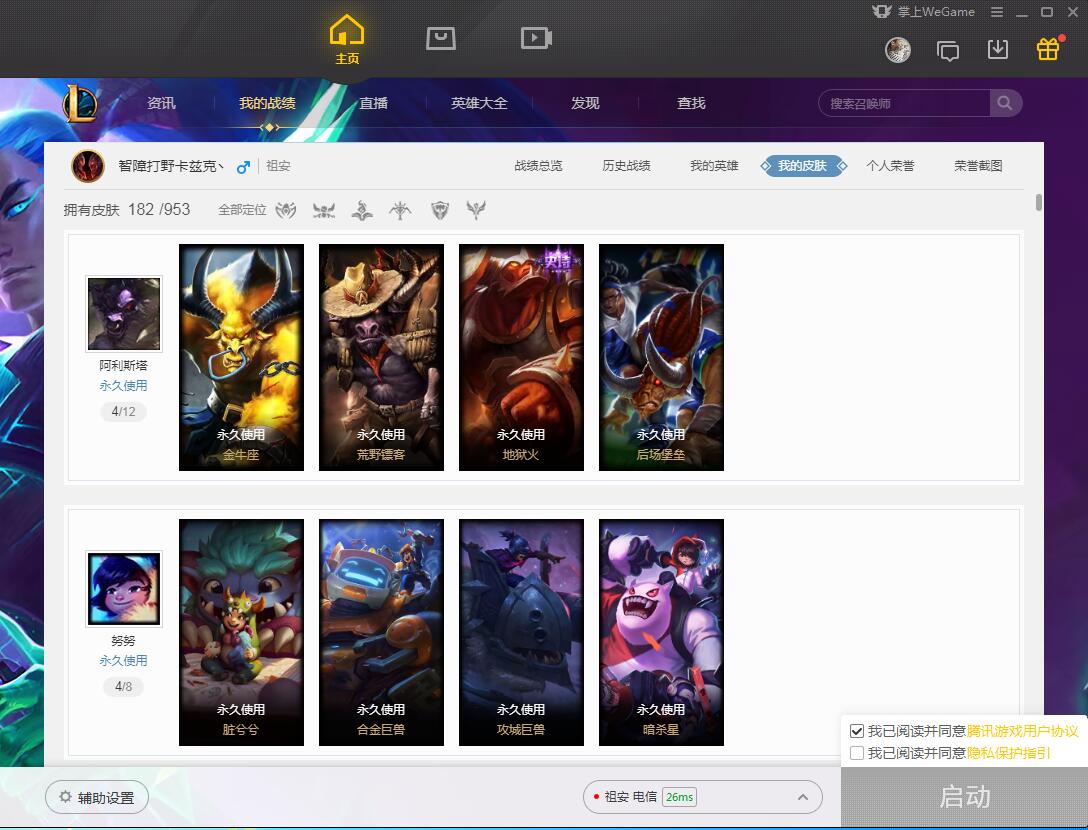
Task: Open the 查找 tab
Action: coord(691,103)
